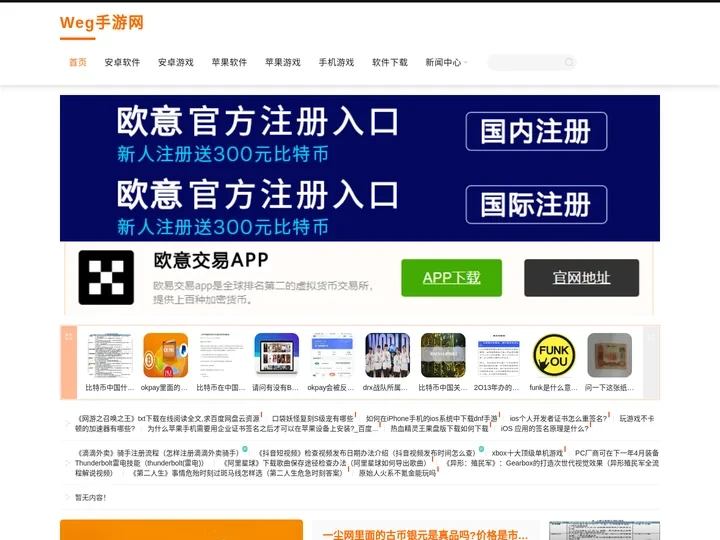Viewport: 720px width, 540px height.
Task: Click the 国际注册 banner button
Action: click(536, 205)
